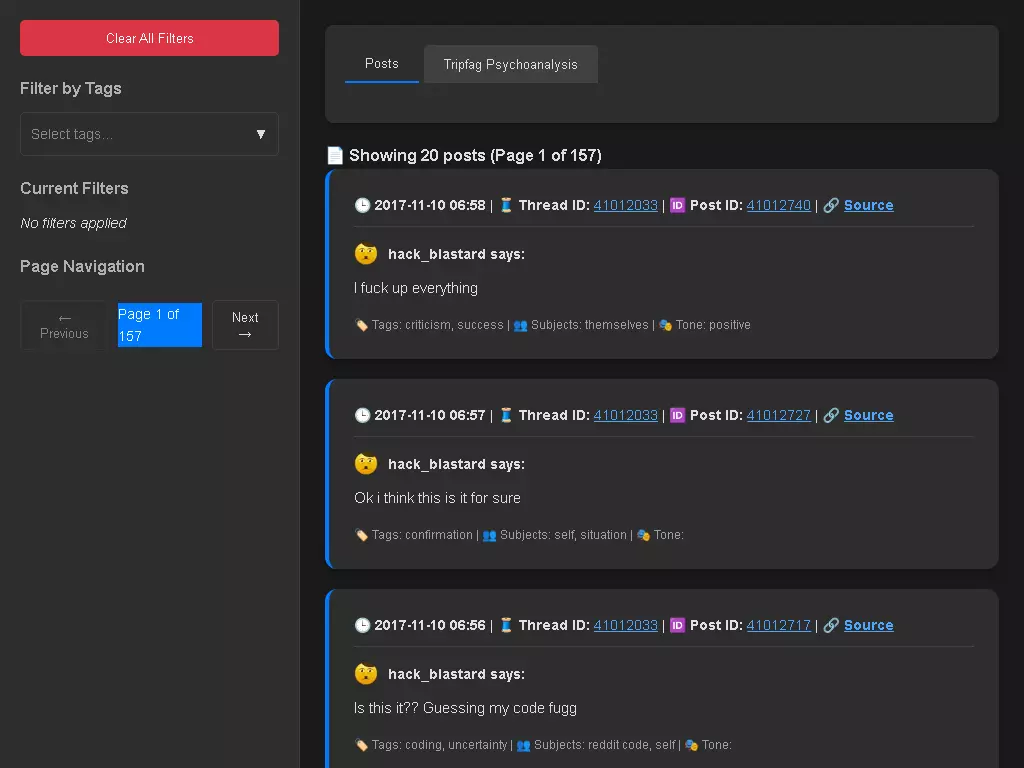Click masks icon on 'Ok i think this' post
This screenshot has width=1024, height=768.
pos(643,535)
